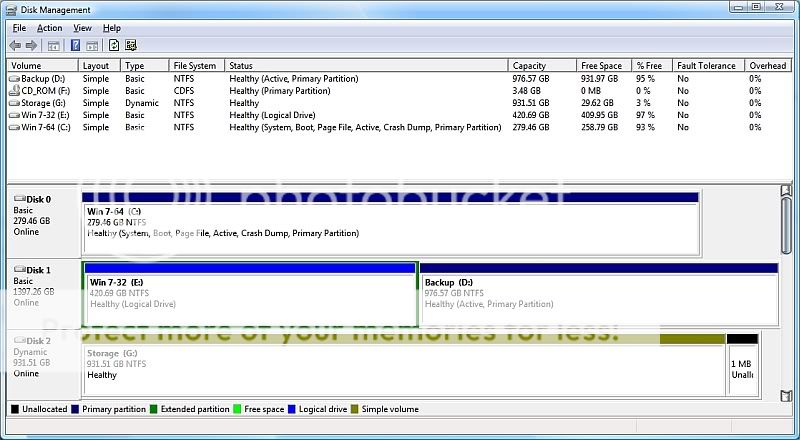This screenshot has height=440, width=800.
Task: Click the rightmost toolbar settings icon
Action: (131, 45)
